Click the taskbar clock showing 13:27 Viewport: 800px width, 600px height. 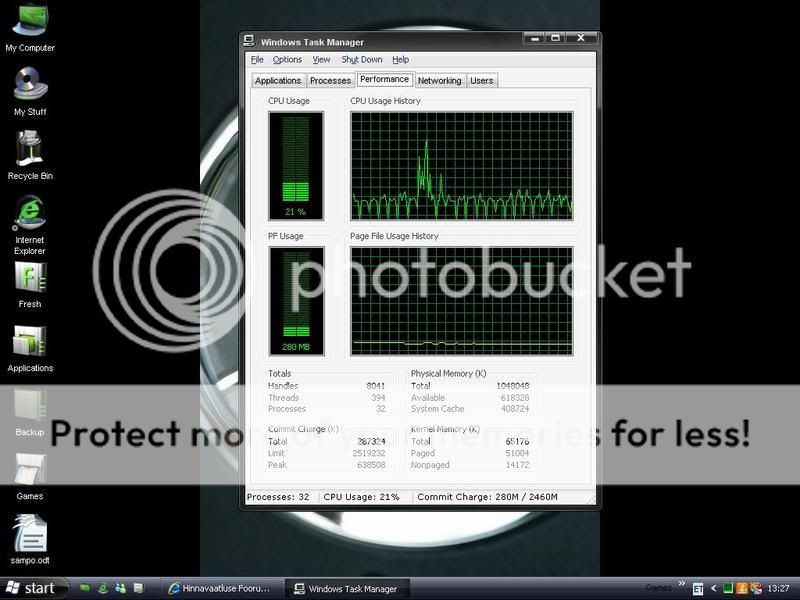(778, 589)
